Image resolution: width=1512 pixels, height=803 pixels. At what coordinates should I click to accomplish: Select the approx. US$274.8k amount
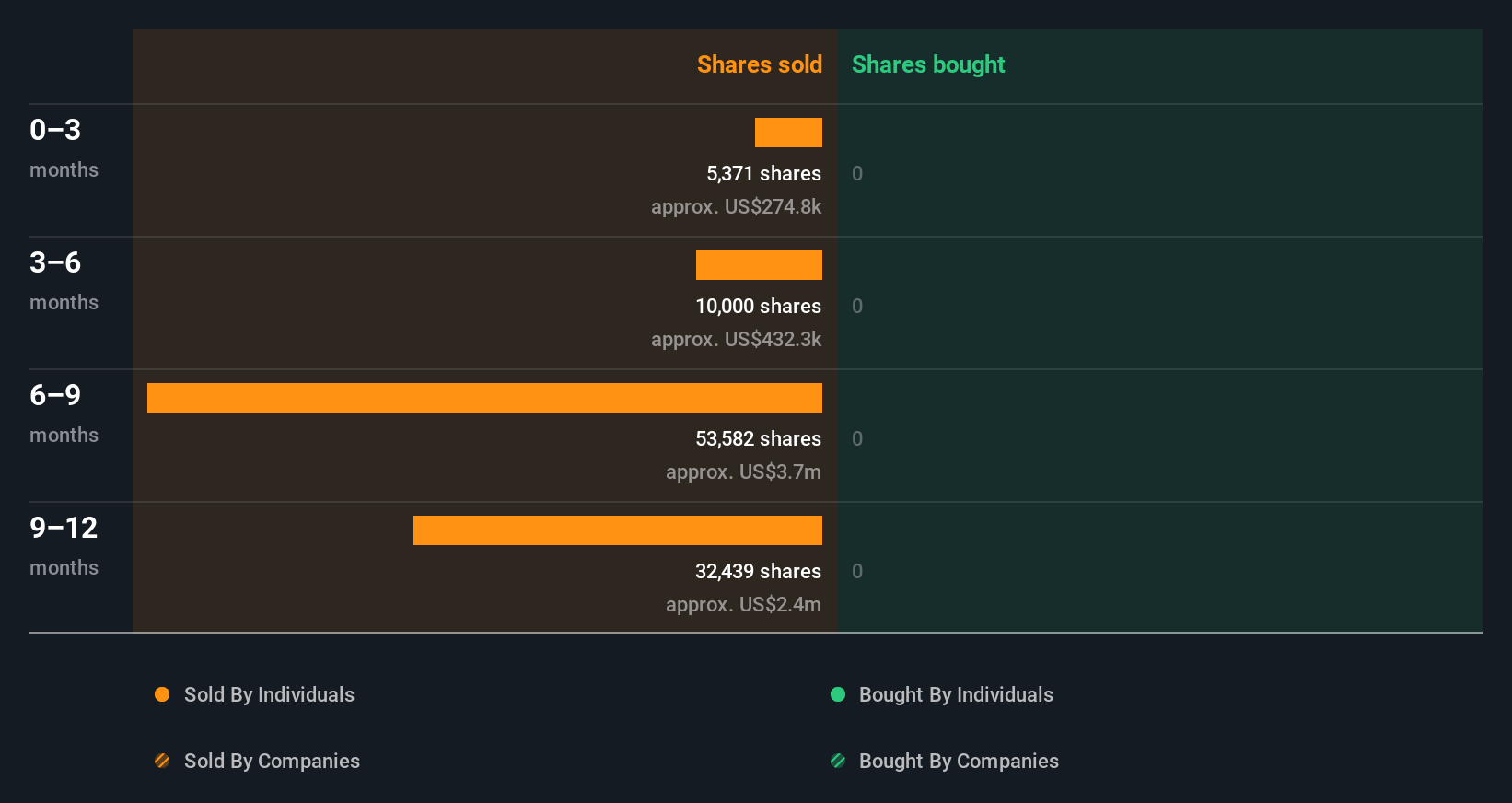[x=736, y=206]
